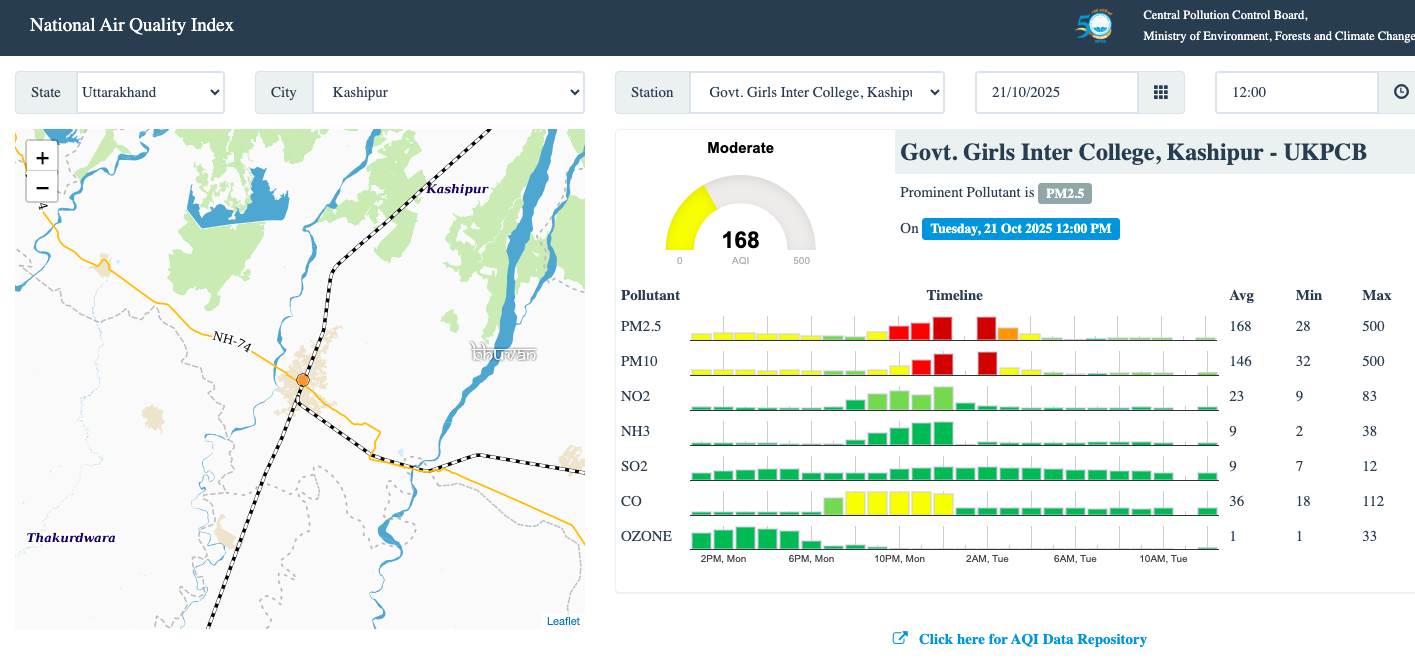Screen dimensions: 1415x664
Task: Click the Leaflet attribution link
Action: click(563, 621)
